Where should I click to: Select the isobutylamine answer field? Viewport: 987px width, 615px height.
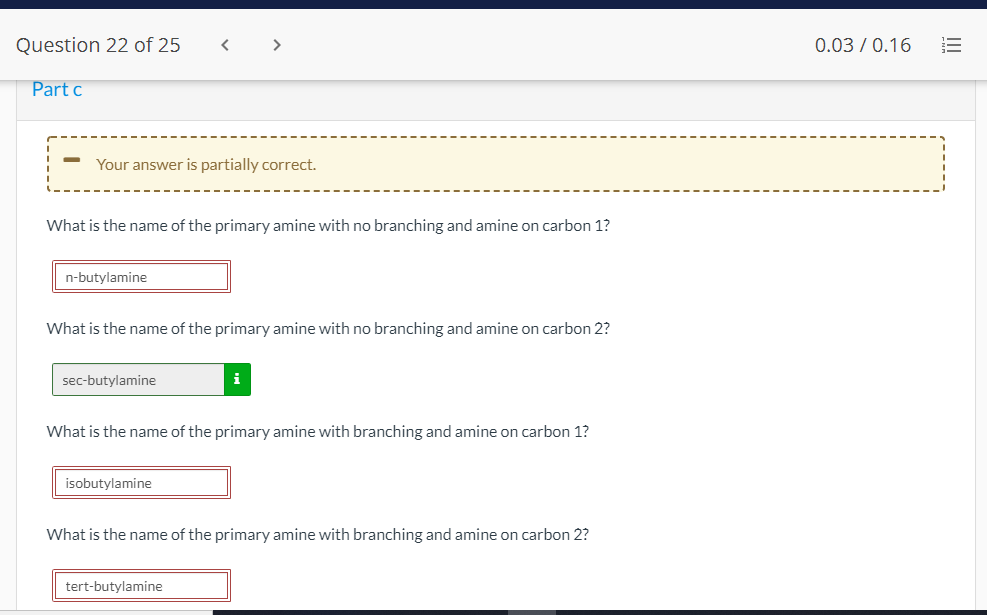pos(140,482)
